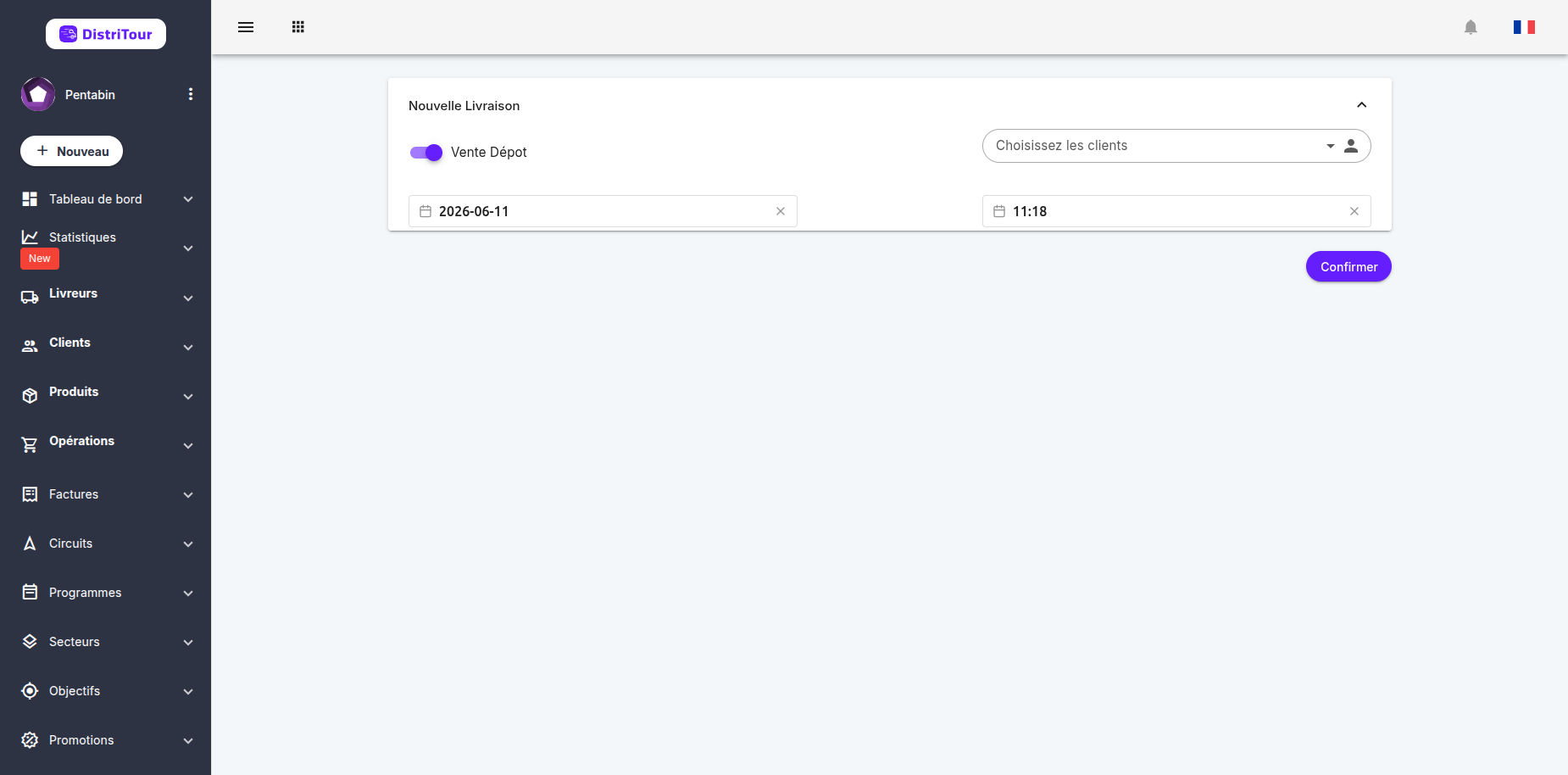This screenshot has width=1568, height=775.
Task: Open Pentabin account three-dot menu
Action: pos(191,94)
